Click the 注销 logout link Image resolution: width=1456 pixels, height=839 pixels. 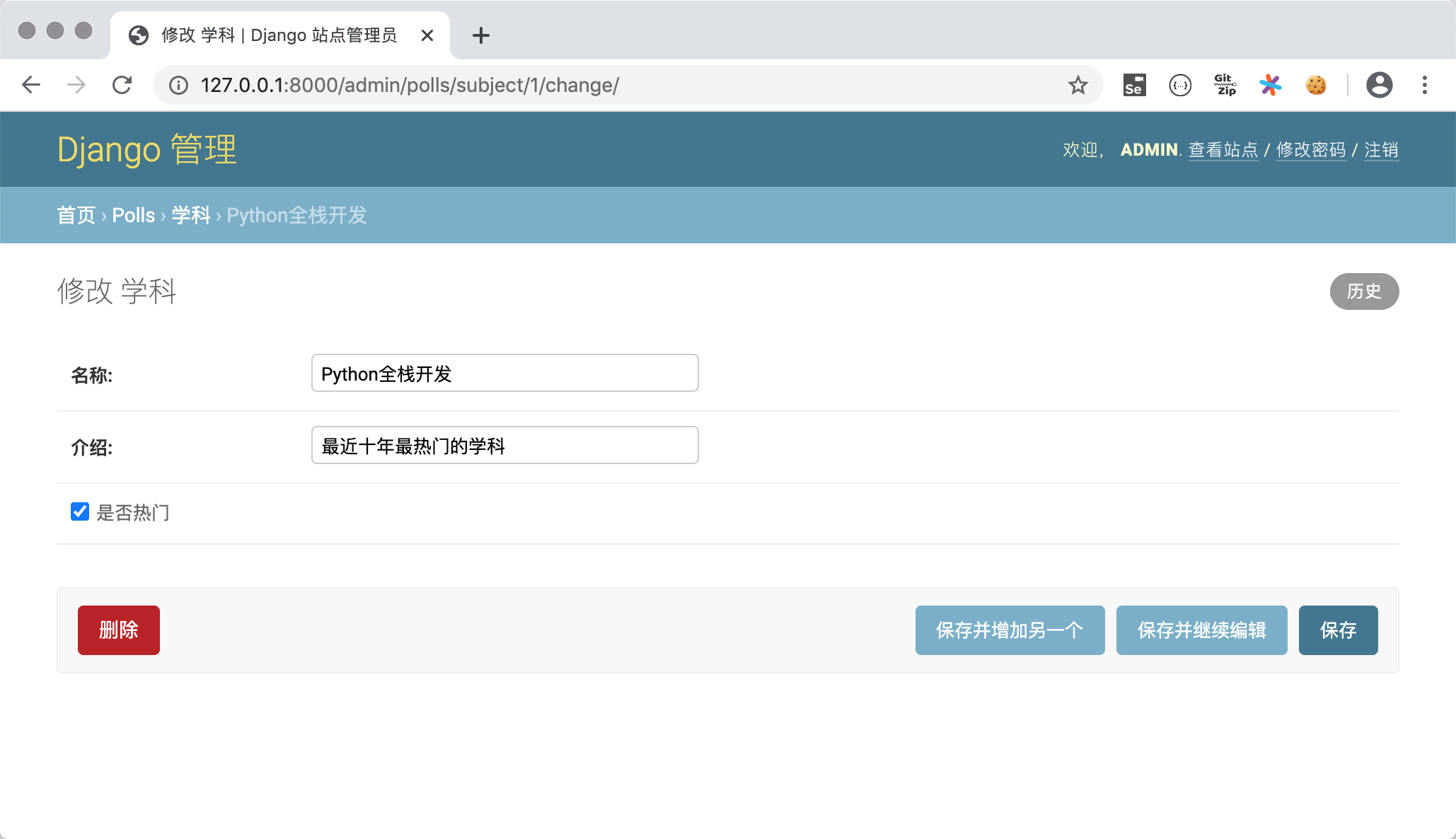[1380, 150]
